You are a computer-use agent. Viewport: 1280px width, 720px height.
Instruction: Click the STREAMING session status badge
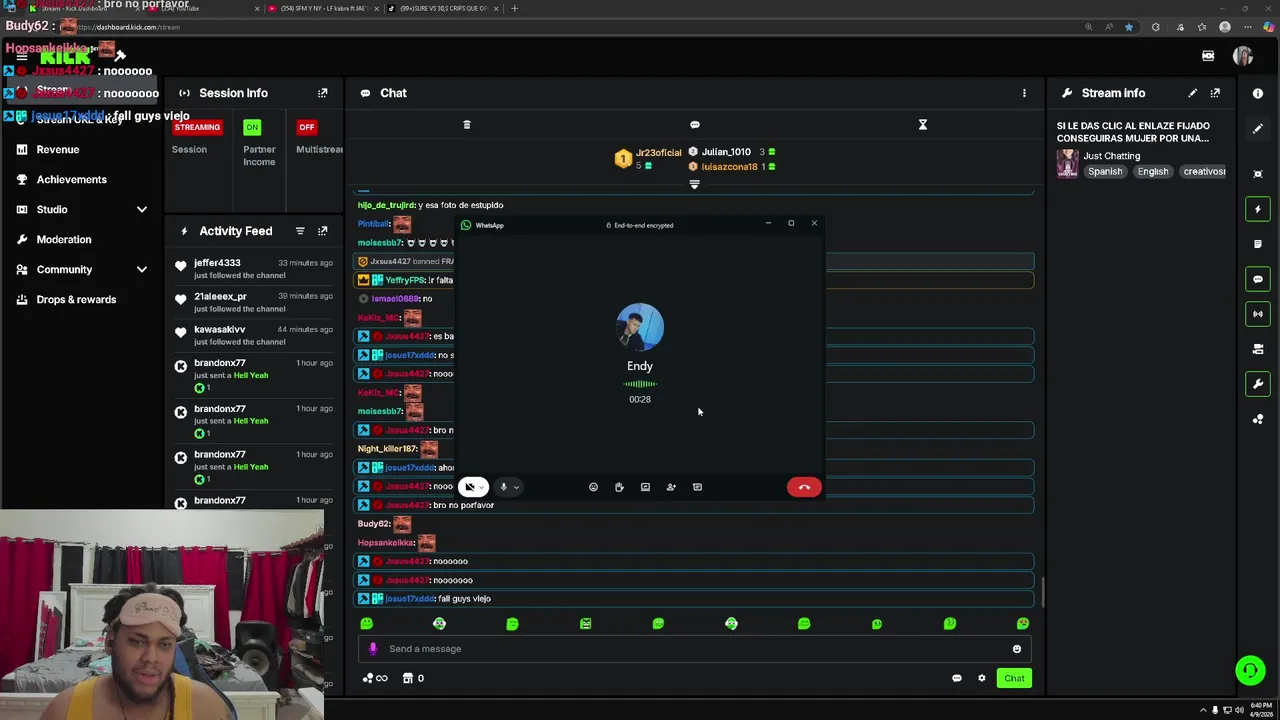(197, 127)
